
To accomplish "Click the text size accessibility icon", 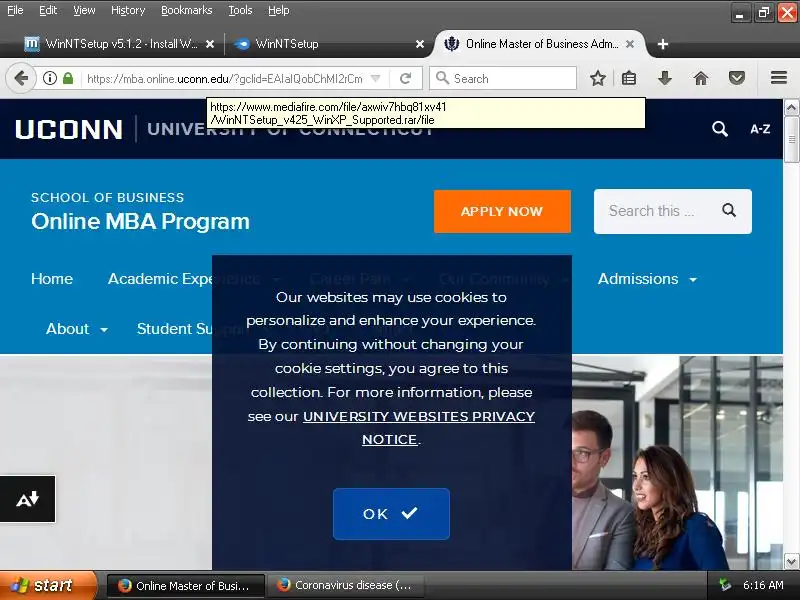I will [x=28, y=498].
